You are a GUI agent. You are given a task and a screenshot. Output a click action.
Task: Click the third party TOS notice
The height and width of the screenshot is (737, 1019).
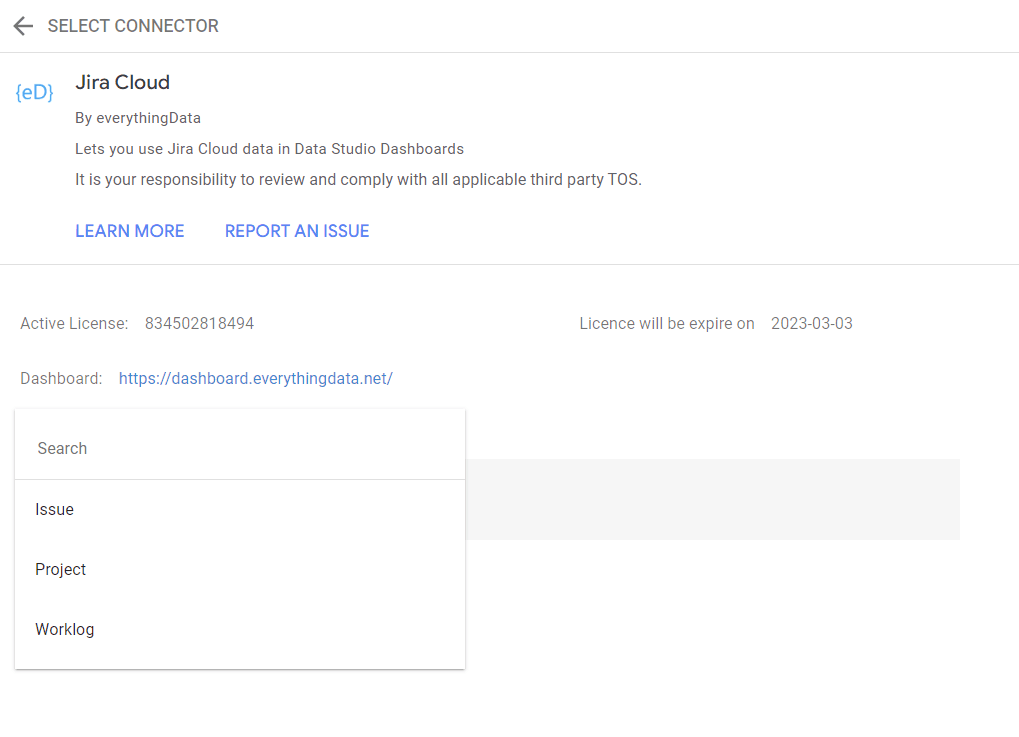coord(358,180)
